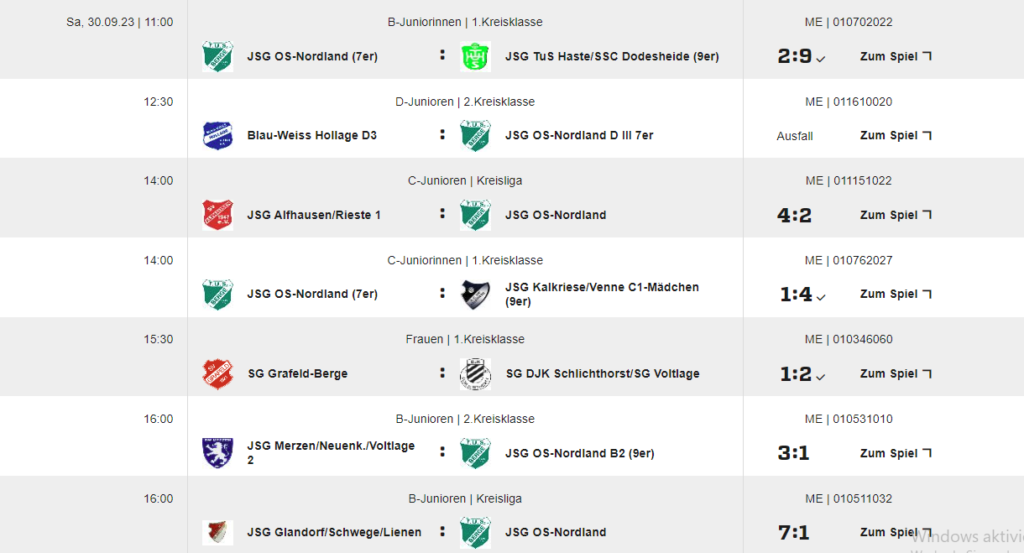Click SG DJK Schlichthorst round striped logo

[475, 373]
